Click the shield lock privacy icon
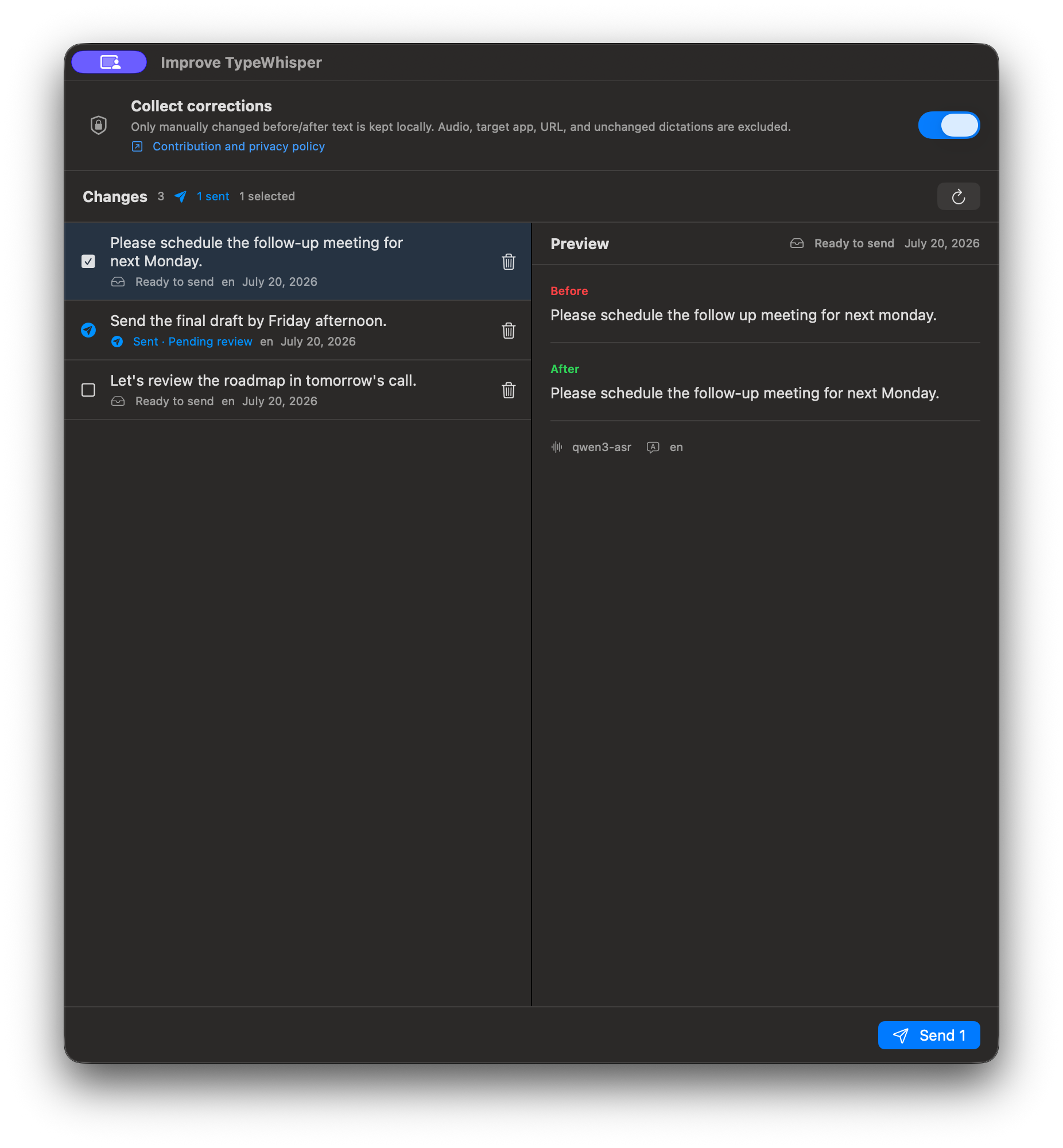This screenshot has width=1063, height=1148. [x=98, y=125]
